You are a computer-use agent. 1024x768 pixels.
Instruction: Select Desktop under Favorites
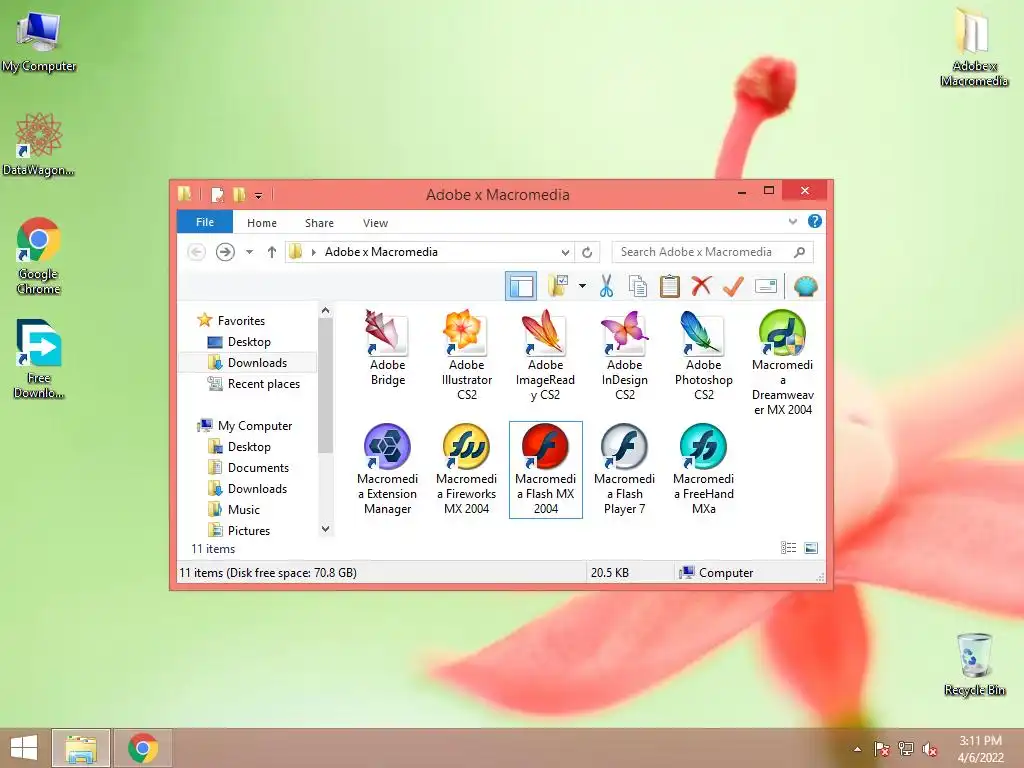pyautogui.click(x=239, y=342)
